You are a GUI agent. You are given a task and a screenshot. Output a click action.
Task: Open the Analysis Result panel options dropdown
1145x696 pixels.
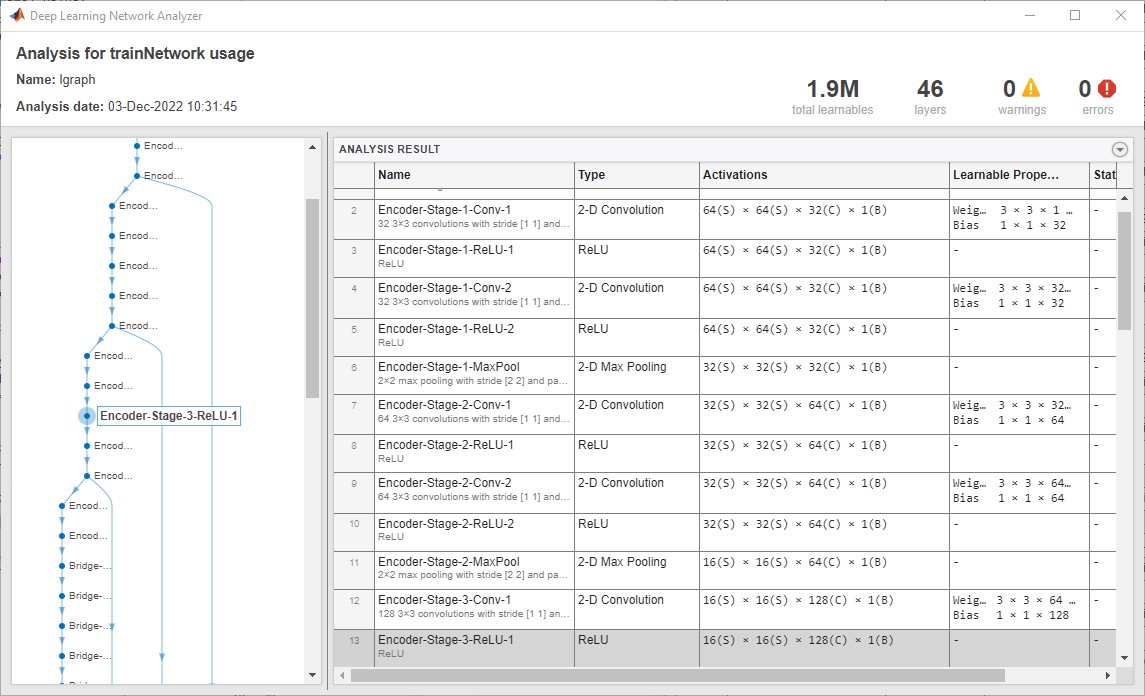(1119, 150)
